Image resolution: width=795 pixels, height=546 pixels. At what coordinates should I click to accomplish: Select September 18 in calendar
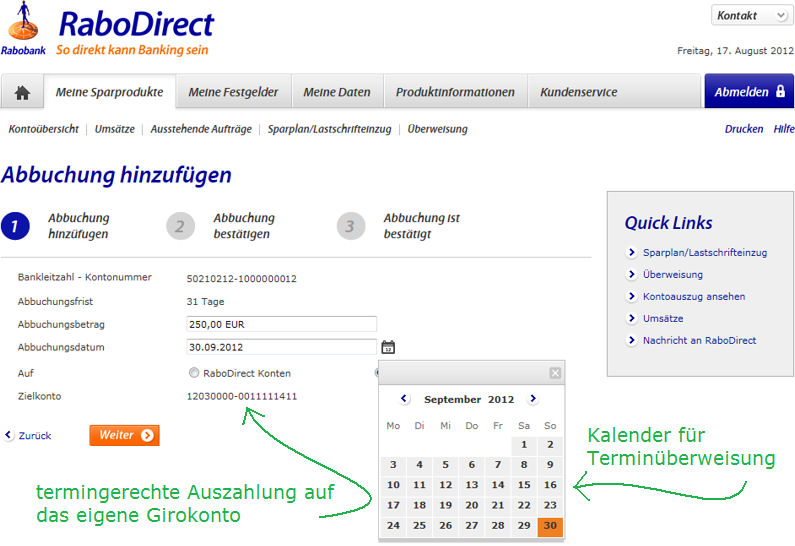(x=419, y=505)
